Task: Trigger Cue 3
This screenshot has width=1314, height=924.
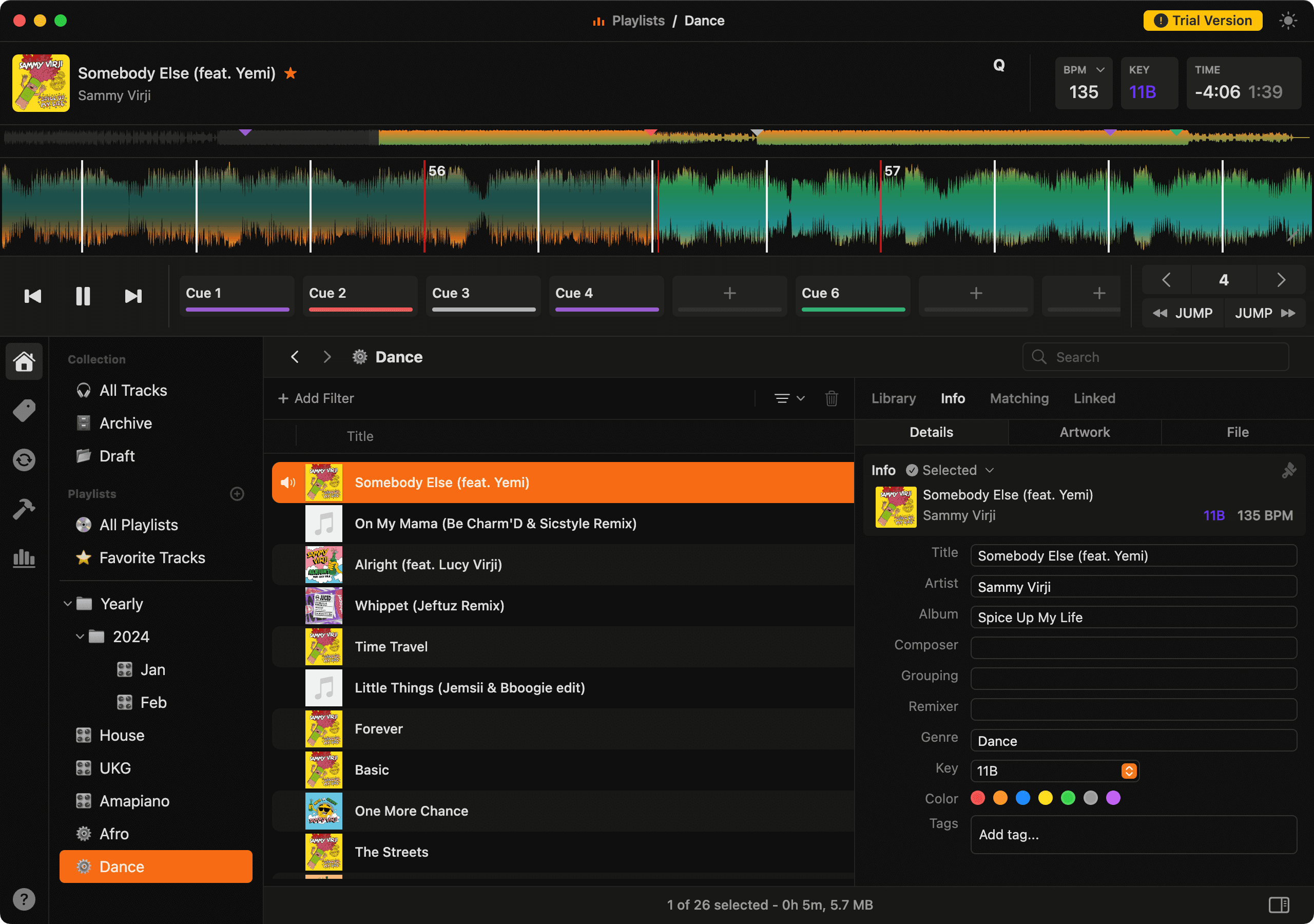Action: pyautogui.click(x=484, y=295)
